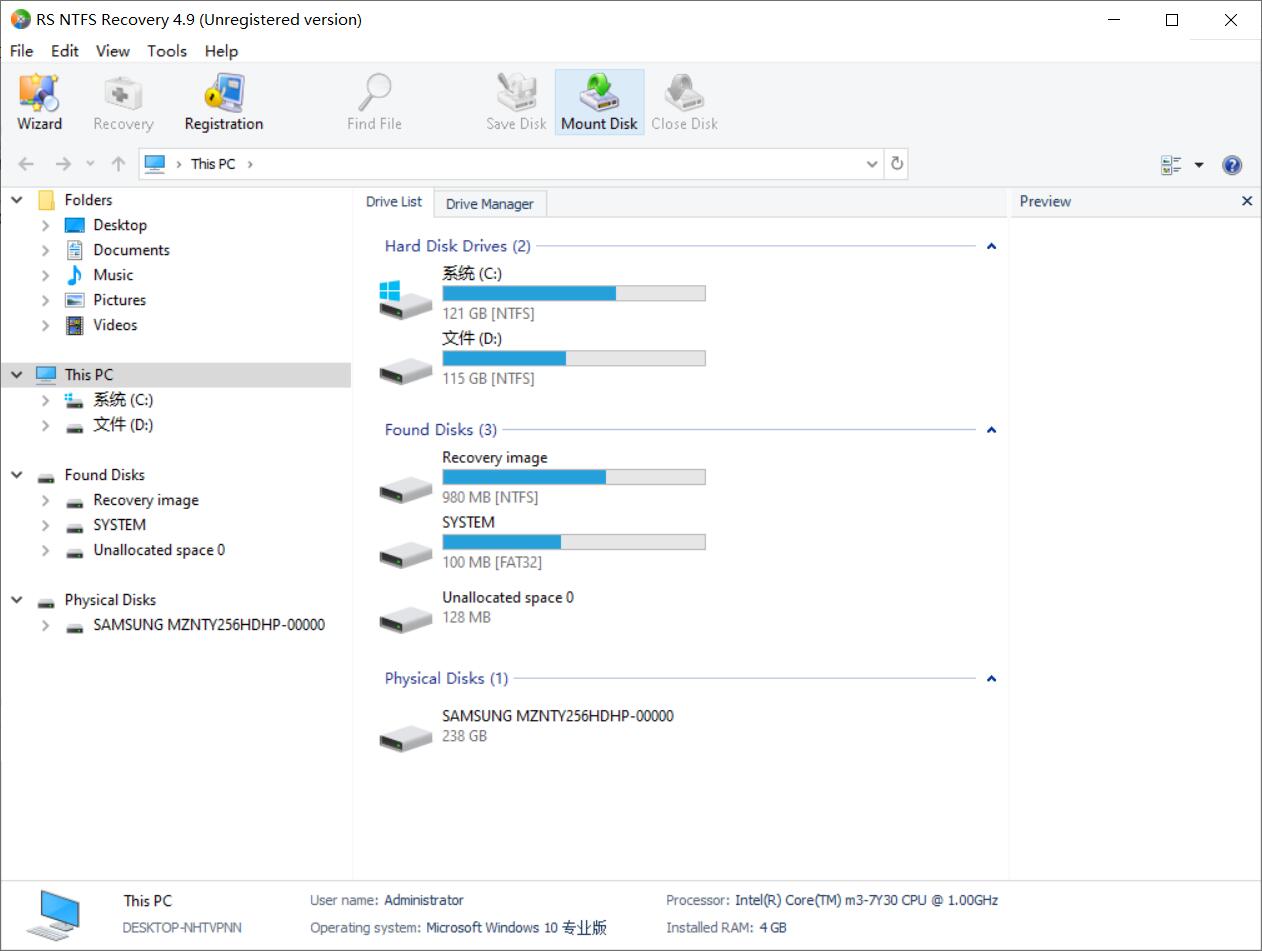Switch to the Drive Manager tab
This screenshot has width=1262, height=951.
490,204
